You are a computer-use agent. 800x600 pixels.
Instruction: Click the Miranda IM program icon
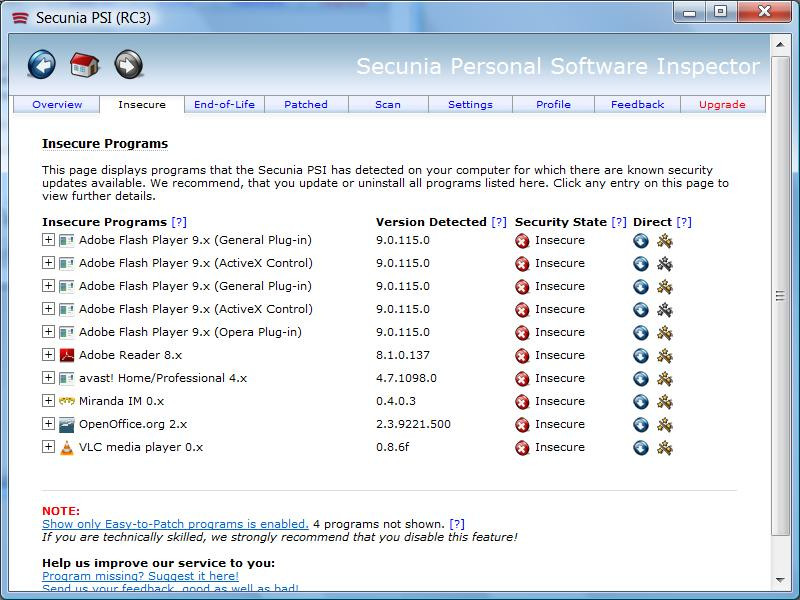pos(67,401)
